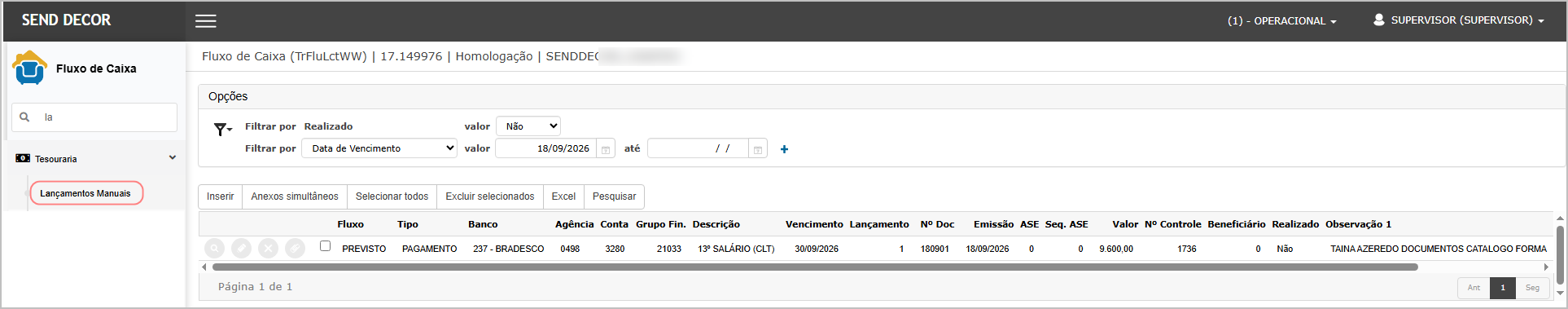This screenshot has width=1568, height=309.
Task: Sort by the Conta column header
Action: pyautogui.click(x=615, y=224)
